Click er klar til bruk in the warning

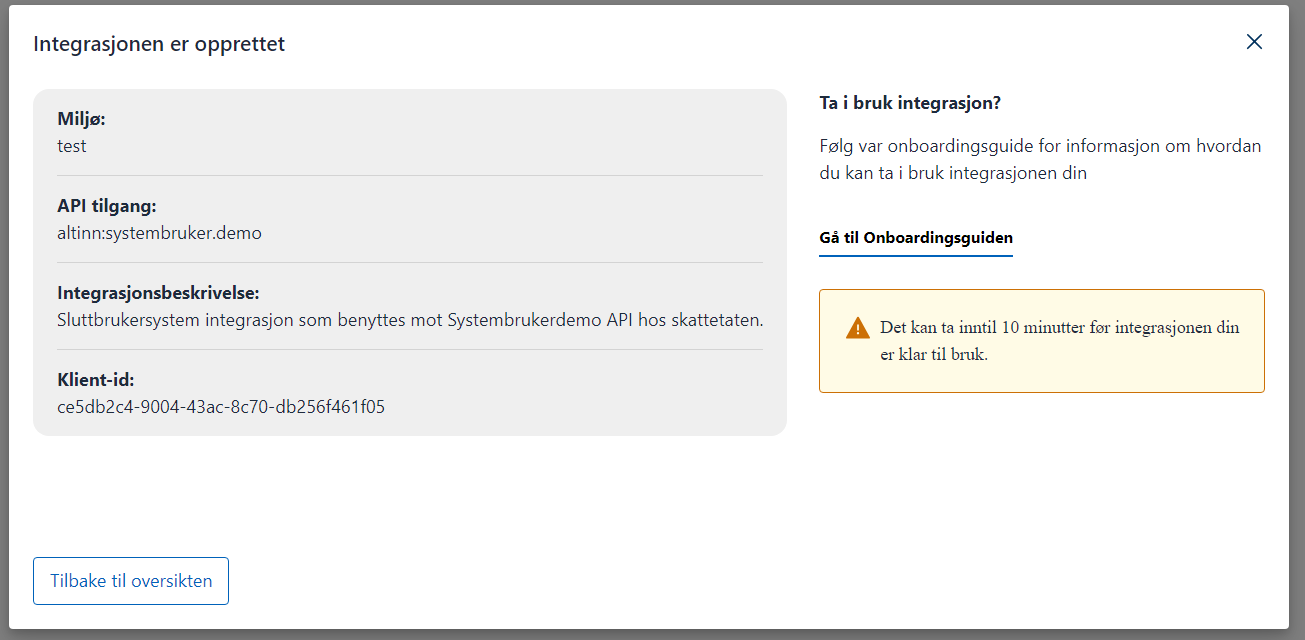934,355
